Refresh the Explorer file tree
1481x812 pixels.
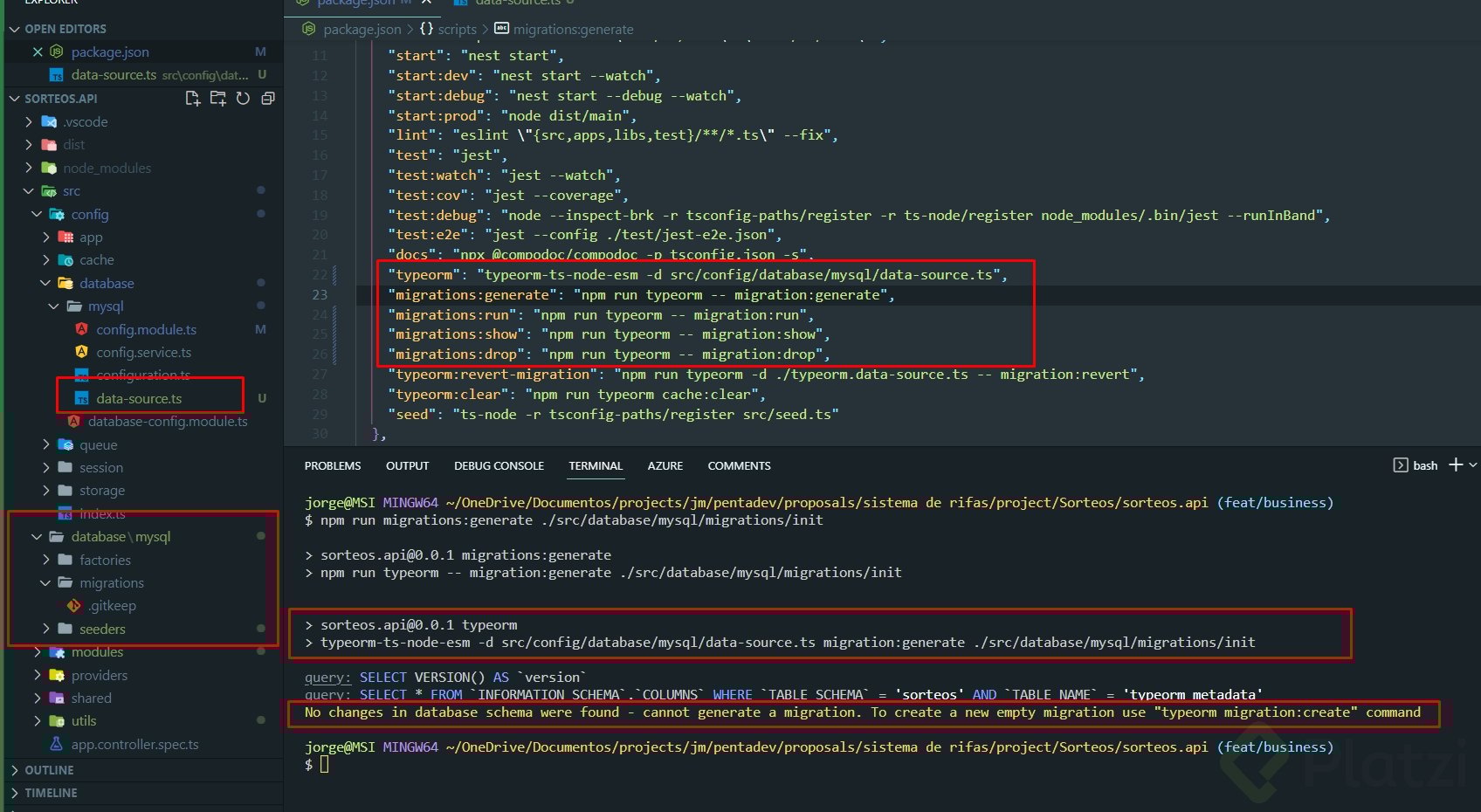coord(243,99)
